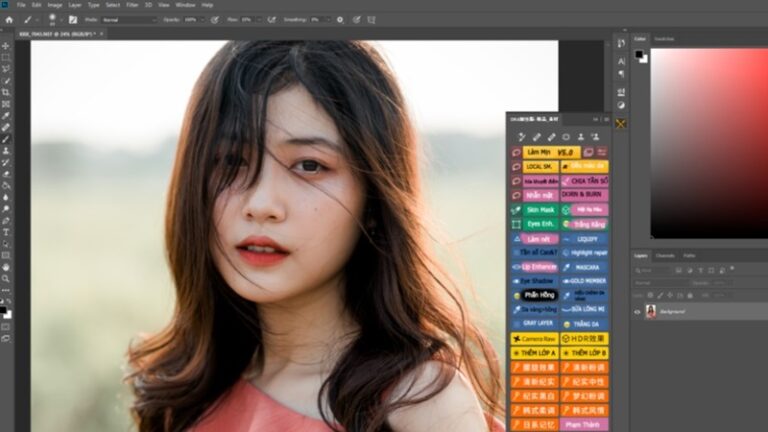The width and height of the screenshot is (768, 432).
Task: Hide the Background layer with eye icon
Action: (638, 311)
